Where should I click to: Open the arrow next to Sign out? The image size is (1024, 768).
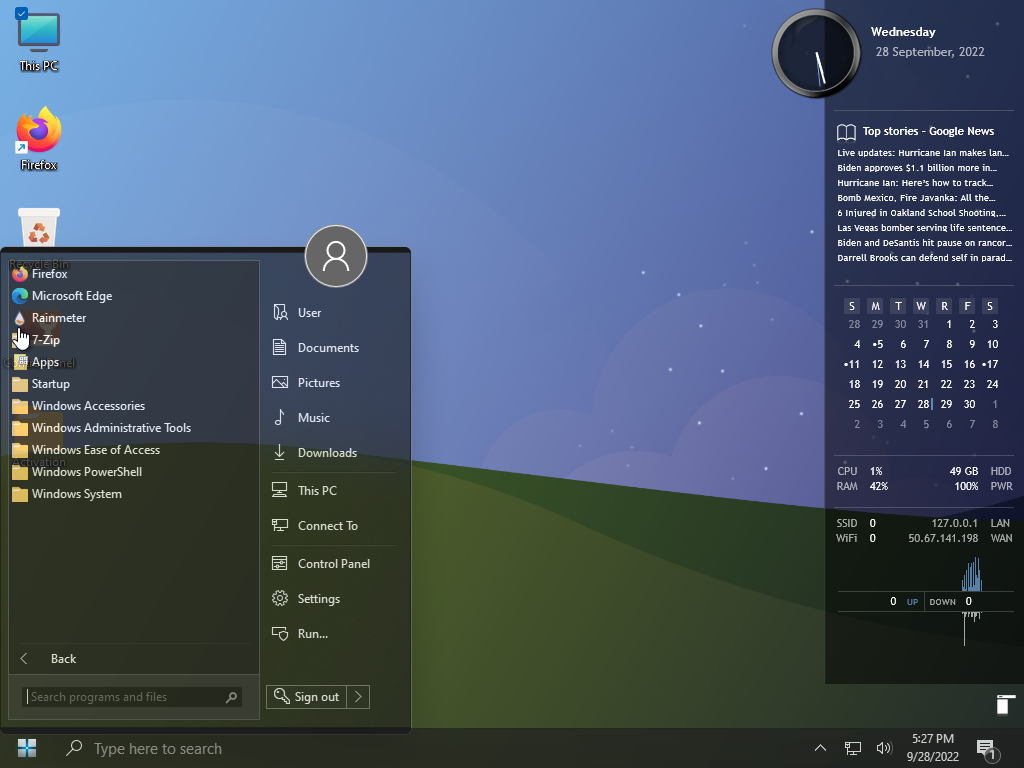coord(359,697)
